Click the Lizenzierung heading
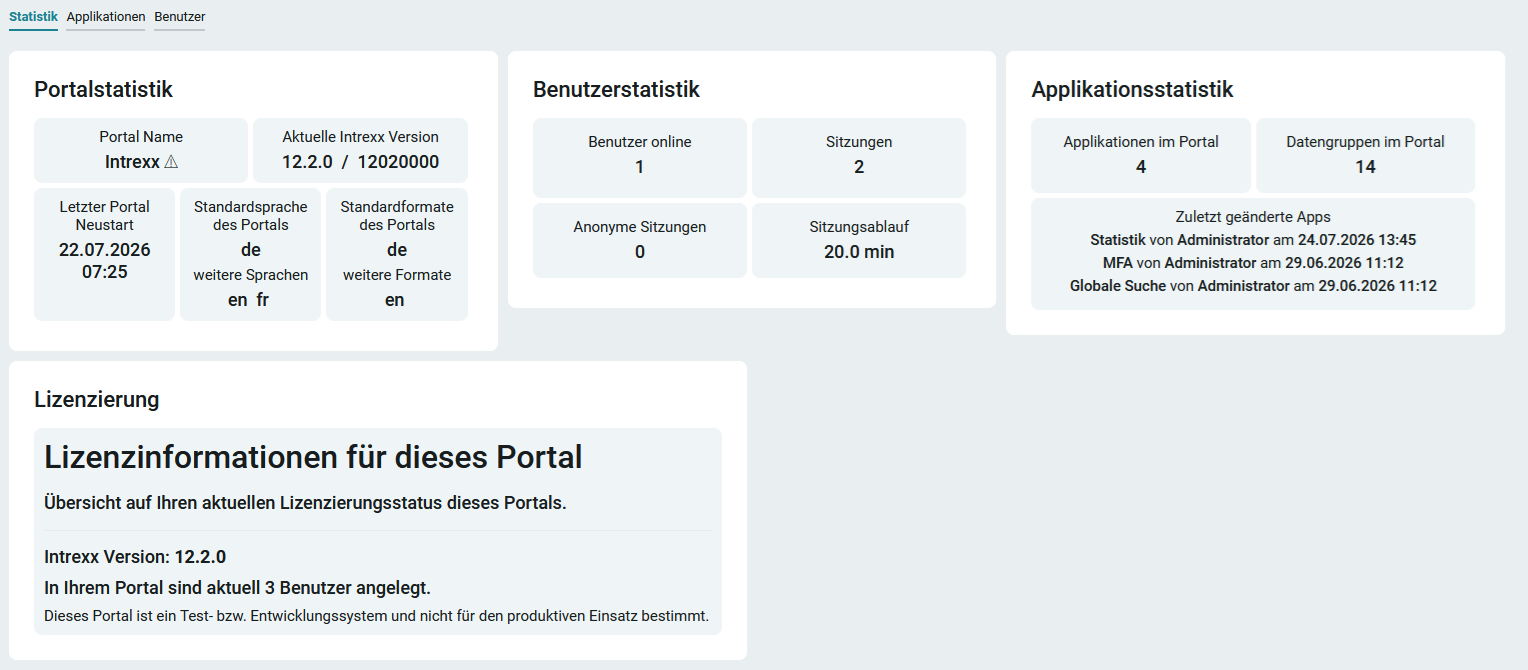The image size is (1528, 670). pos(97,399)
